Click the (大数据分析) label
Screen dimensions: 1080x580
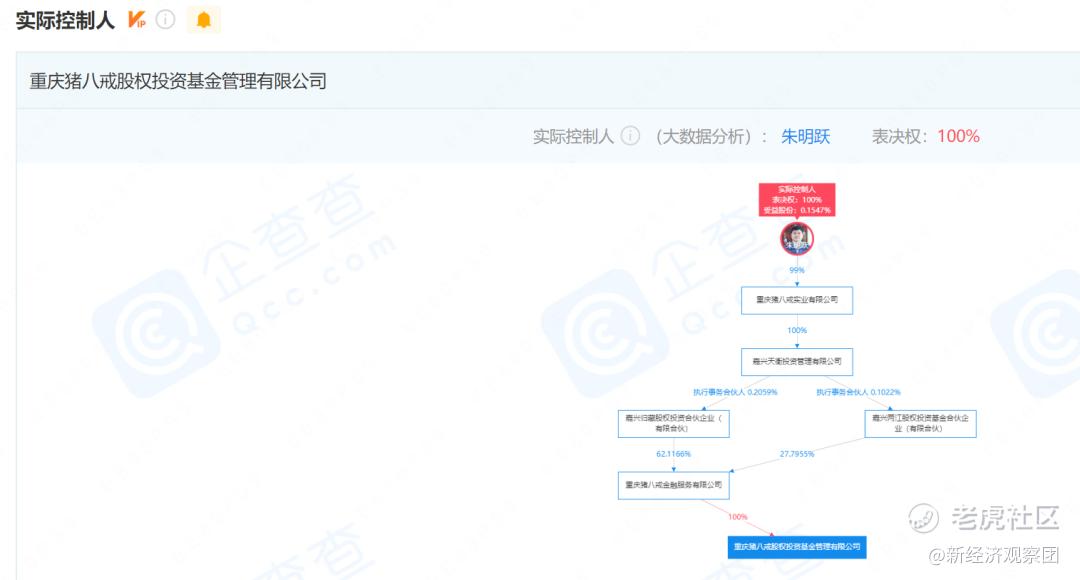(x=703, y=136)
